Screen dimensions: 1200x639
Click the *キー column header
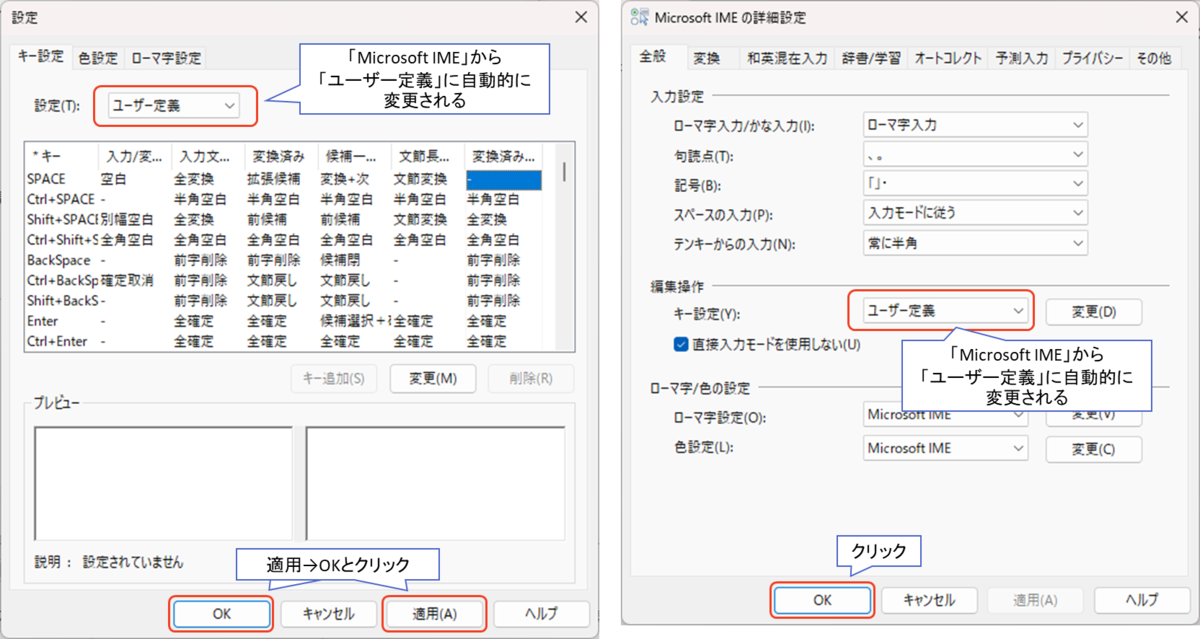63,155
